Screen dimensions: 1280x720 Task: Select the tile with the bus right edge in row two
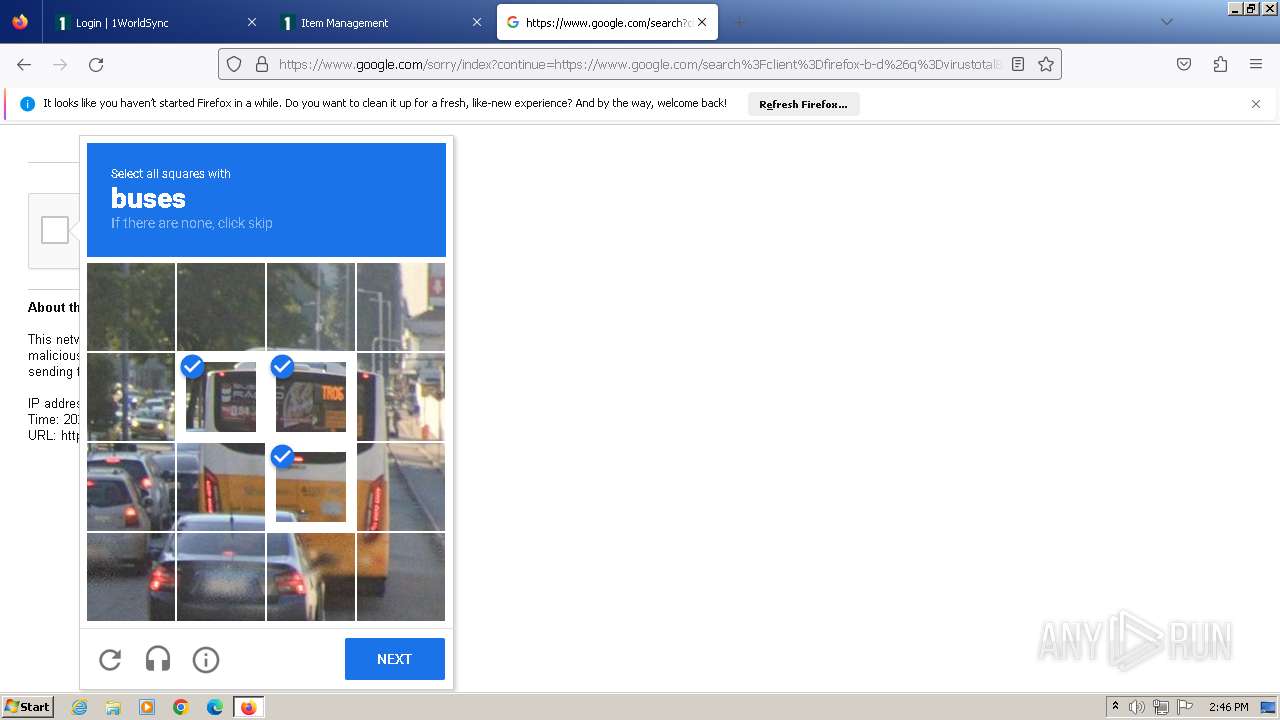(x=401, y=397)
